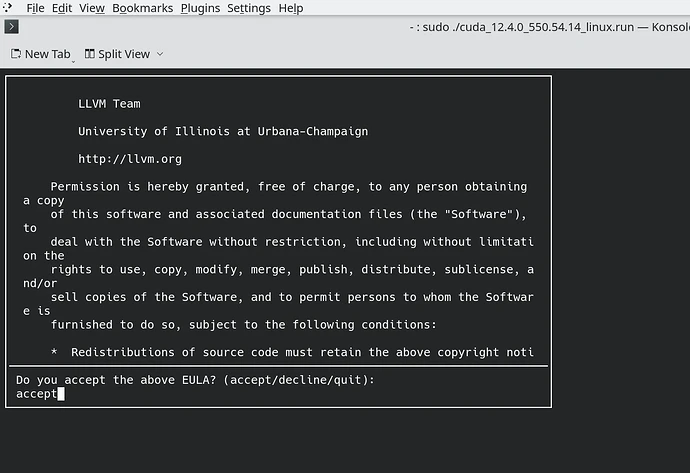Open the Edit menu
This screenshot has width=690, height=473.
(61, 8)
